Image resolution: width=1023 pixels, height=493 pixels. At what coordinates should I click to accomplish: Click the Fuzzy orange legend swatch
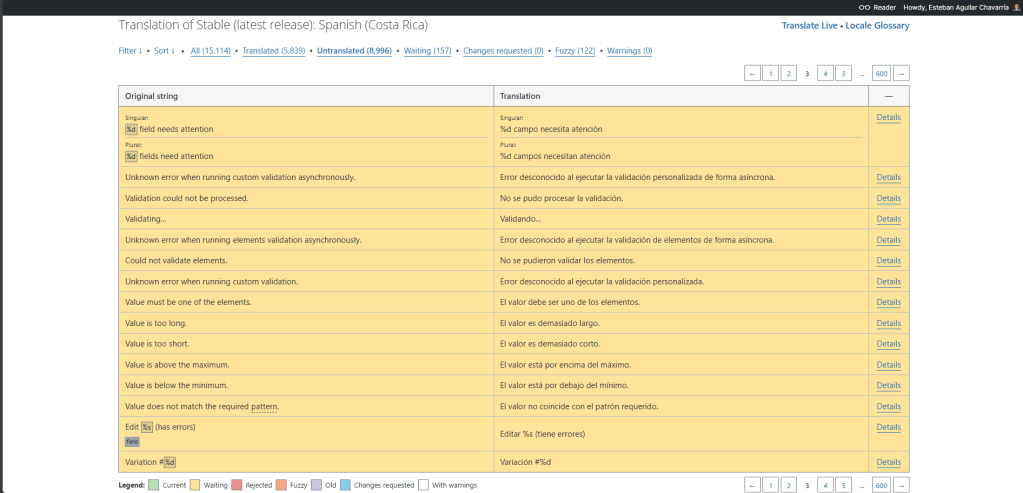point(282,485)
